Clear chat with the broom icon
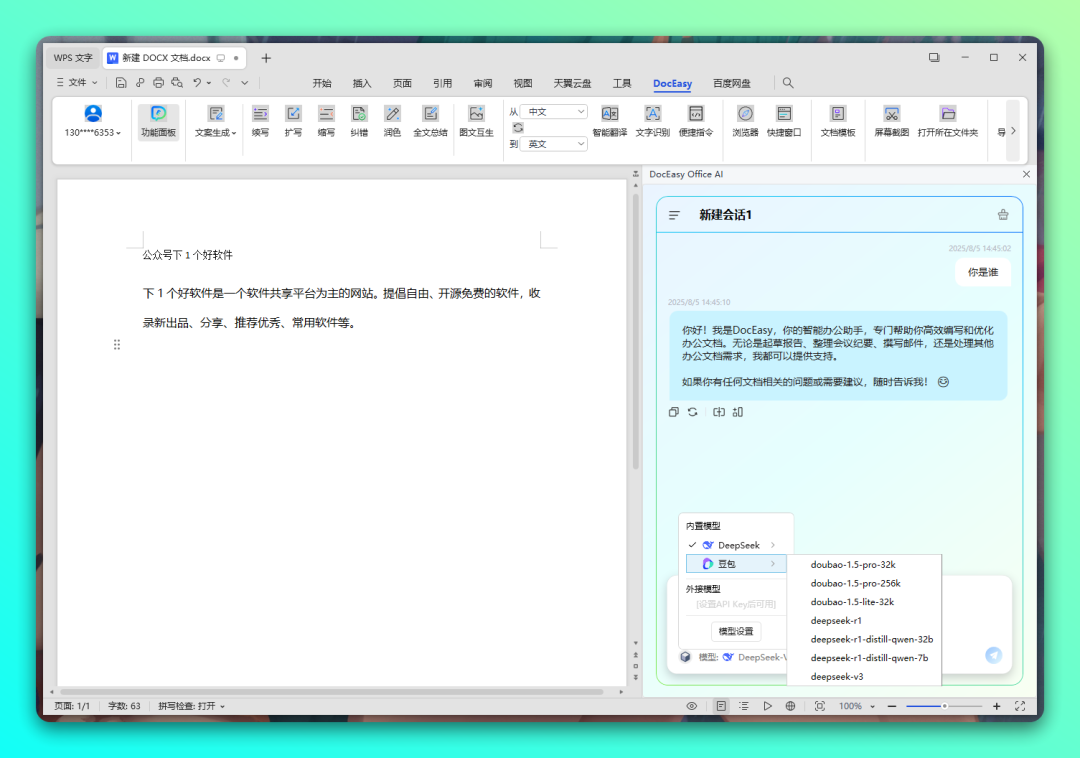Screen dimensions: 1080x758 [1003, 215]
